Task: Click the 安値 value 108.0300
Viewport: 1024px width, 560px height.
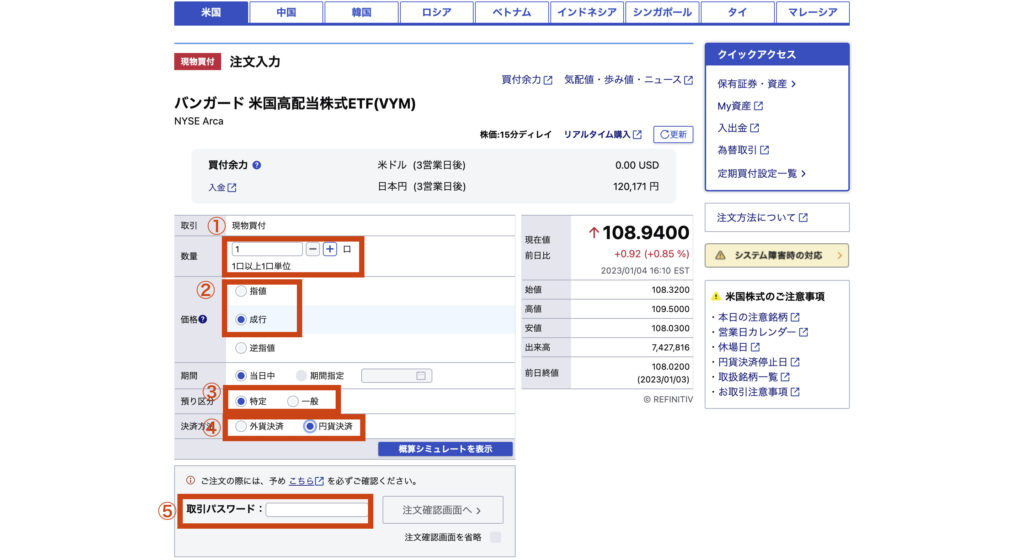Action: pos(670,328)
